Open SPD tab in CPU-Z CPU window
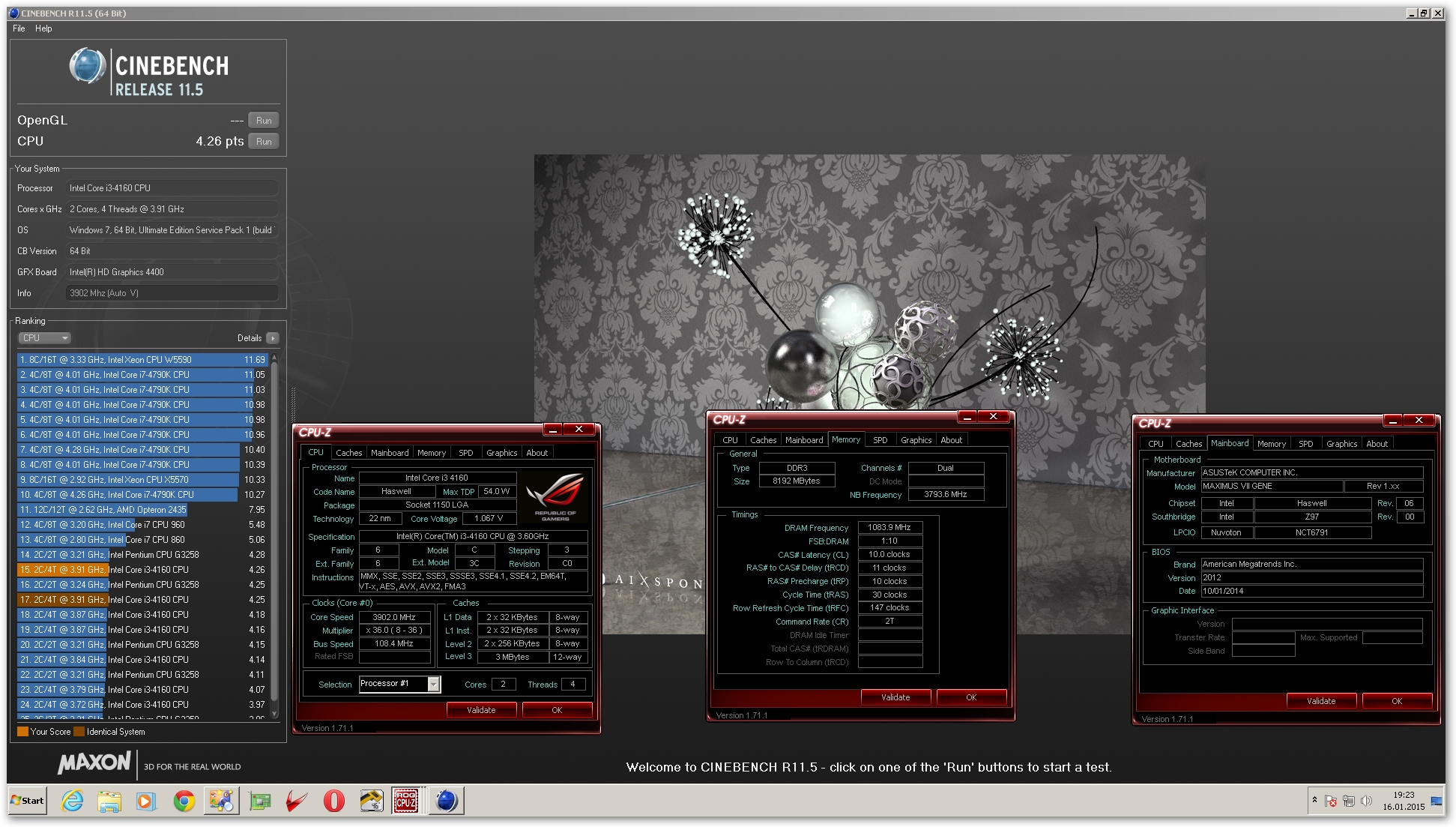1456x827 pixels. click(465, 453)
